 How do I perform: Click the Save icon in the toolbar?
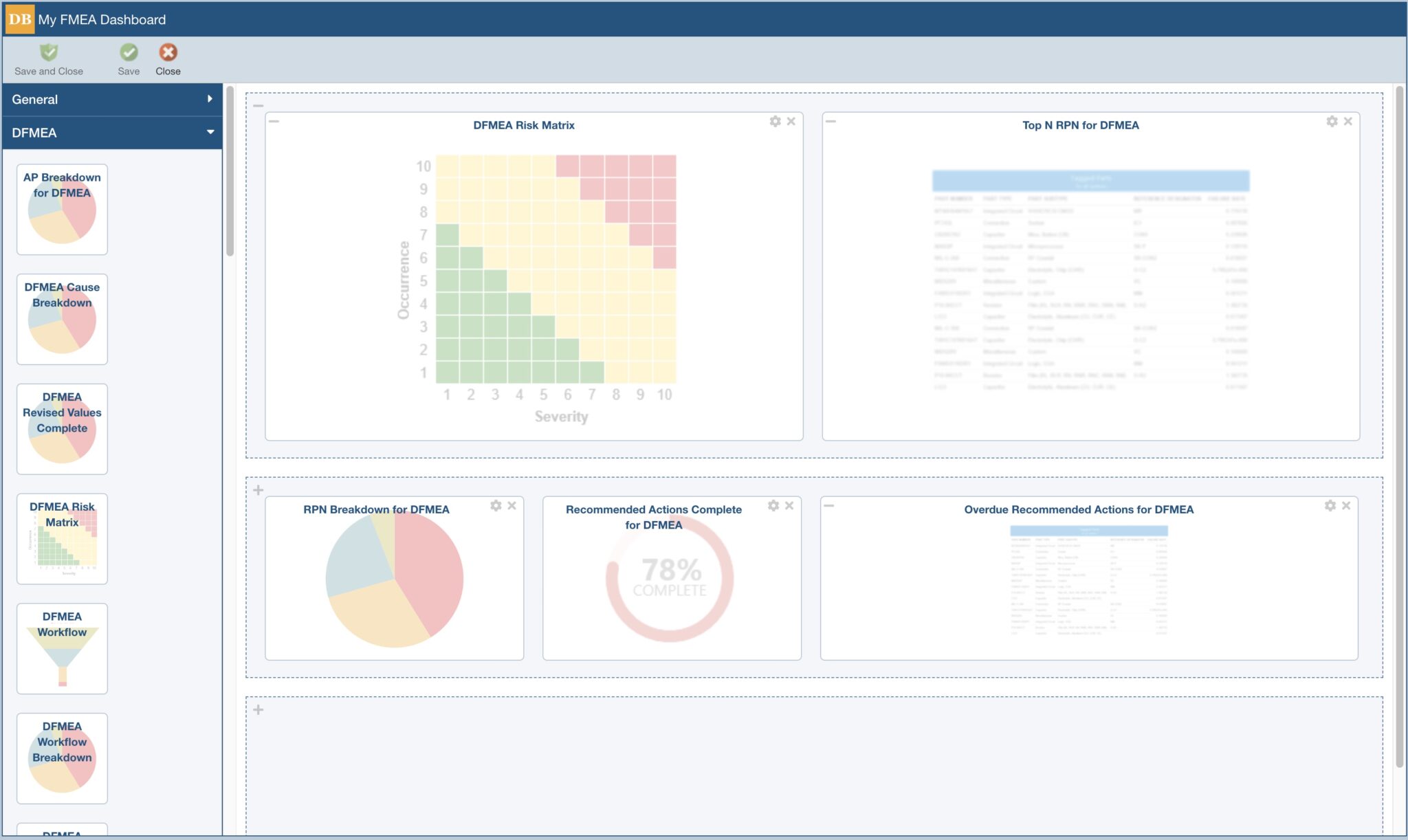[129, 58]
